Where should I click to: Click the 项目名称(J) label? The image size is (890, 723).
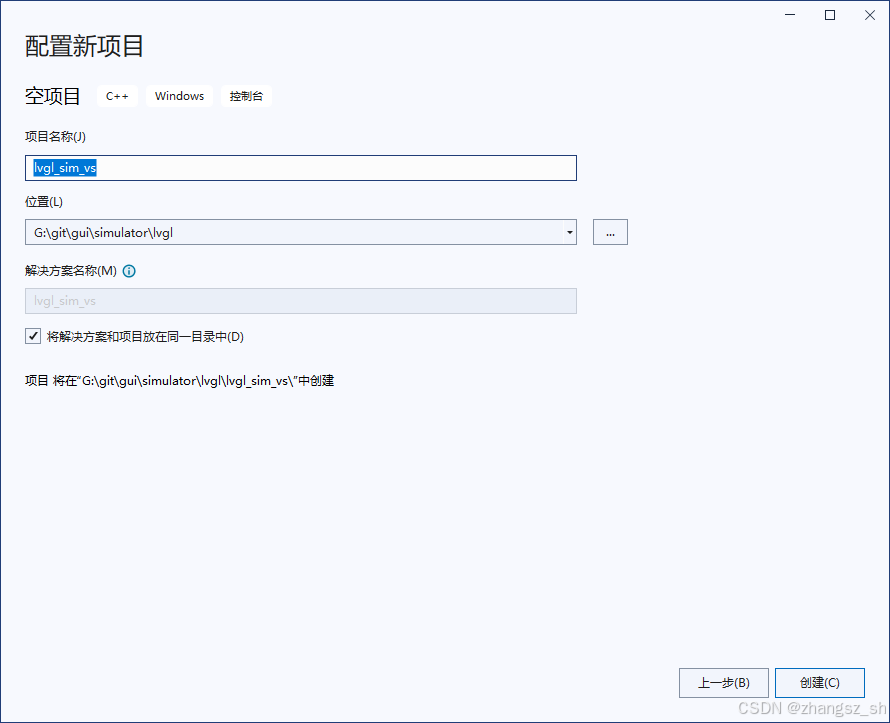click(x=55, y=137)
